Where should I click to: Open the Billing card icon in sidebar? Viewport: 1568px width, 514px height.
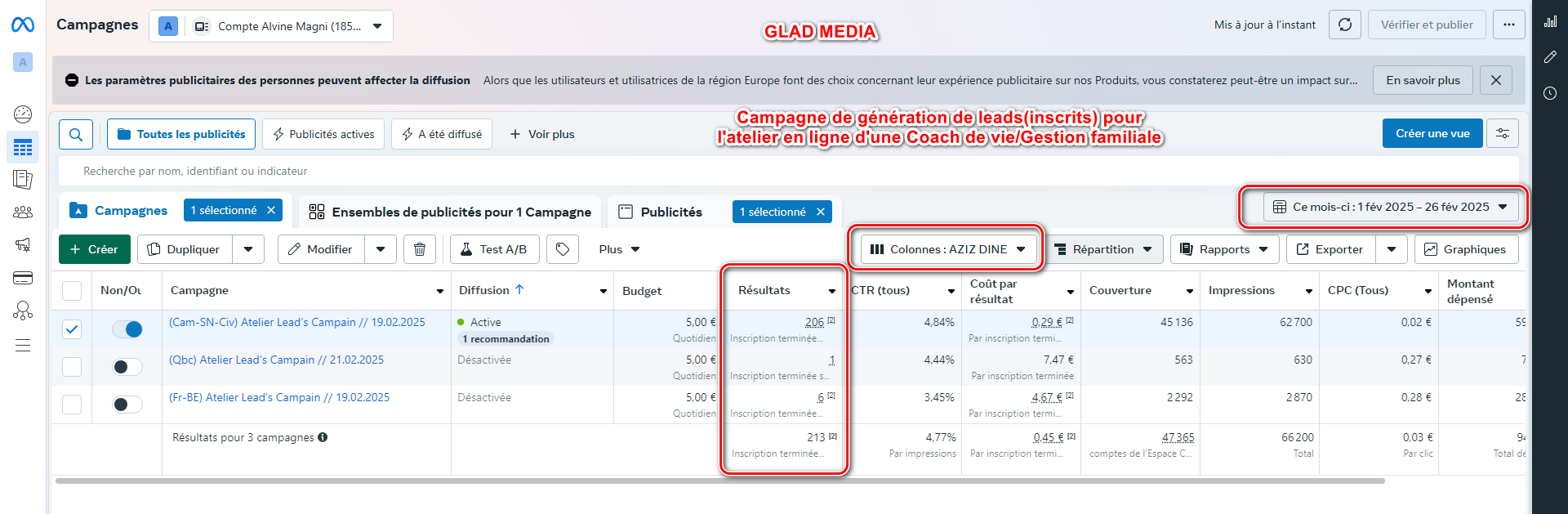click(23, 278)
